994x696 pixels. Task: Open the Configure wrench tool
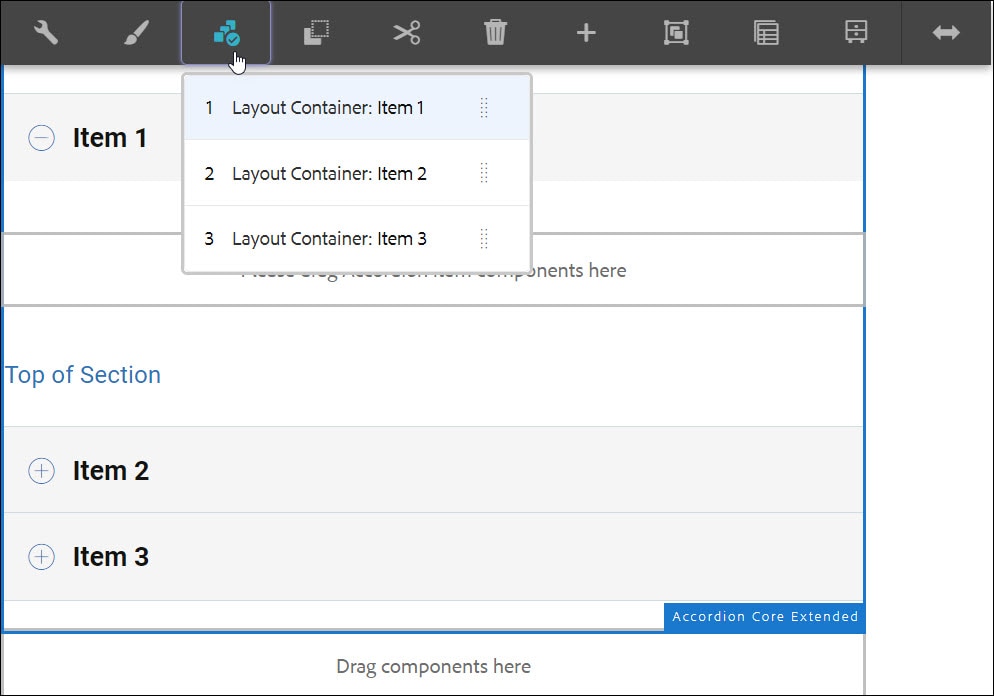pos(46,32)
